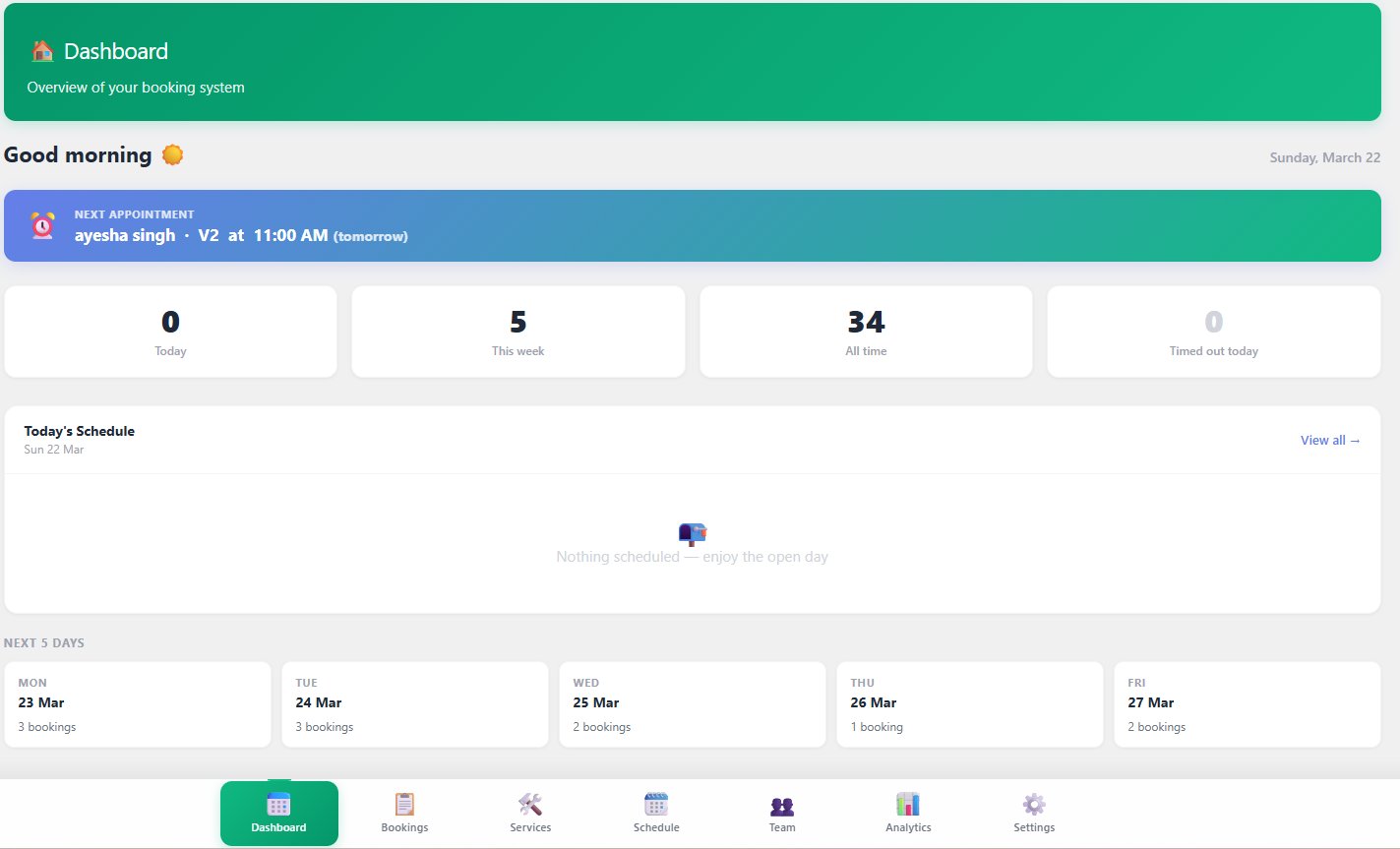Select the 'Timed out today' card
Viewport: 1400px width, 849px height.
1213,332
